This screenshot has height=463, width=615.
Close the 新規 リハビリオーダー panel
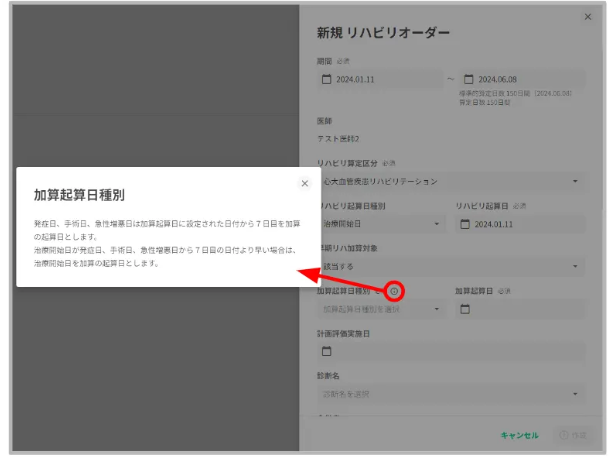coord(588,16)
